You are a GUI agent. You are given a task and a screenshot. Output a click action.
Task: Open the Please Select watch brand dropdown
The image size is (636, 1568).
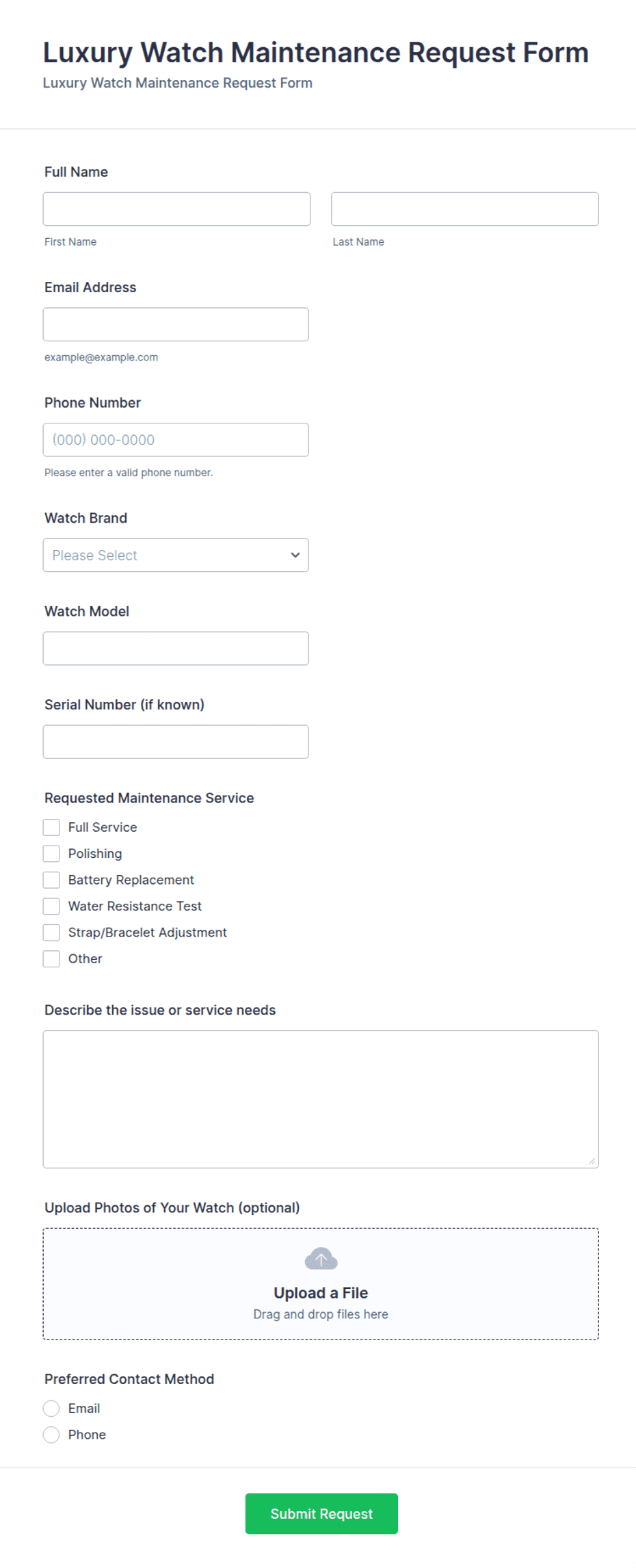click(x=176, y=555)
